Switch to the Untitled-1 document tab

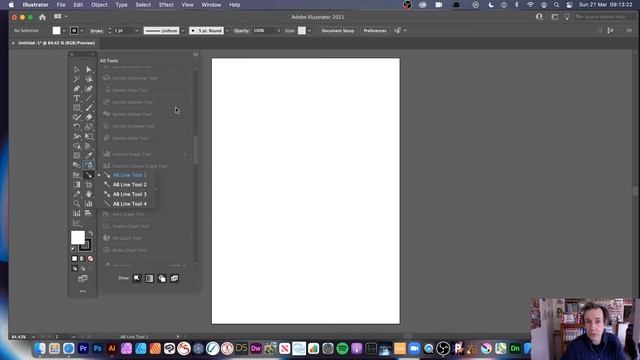[x=56, y=43]
